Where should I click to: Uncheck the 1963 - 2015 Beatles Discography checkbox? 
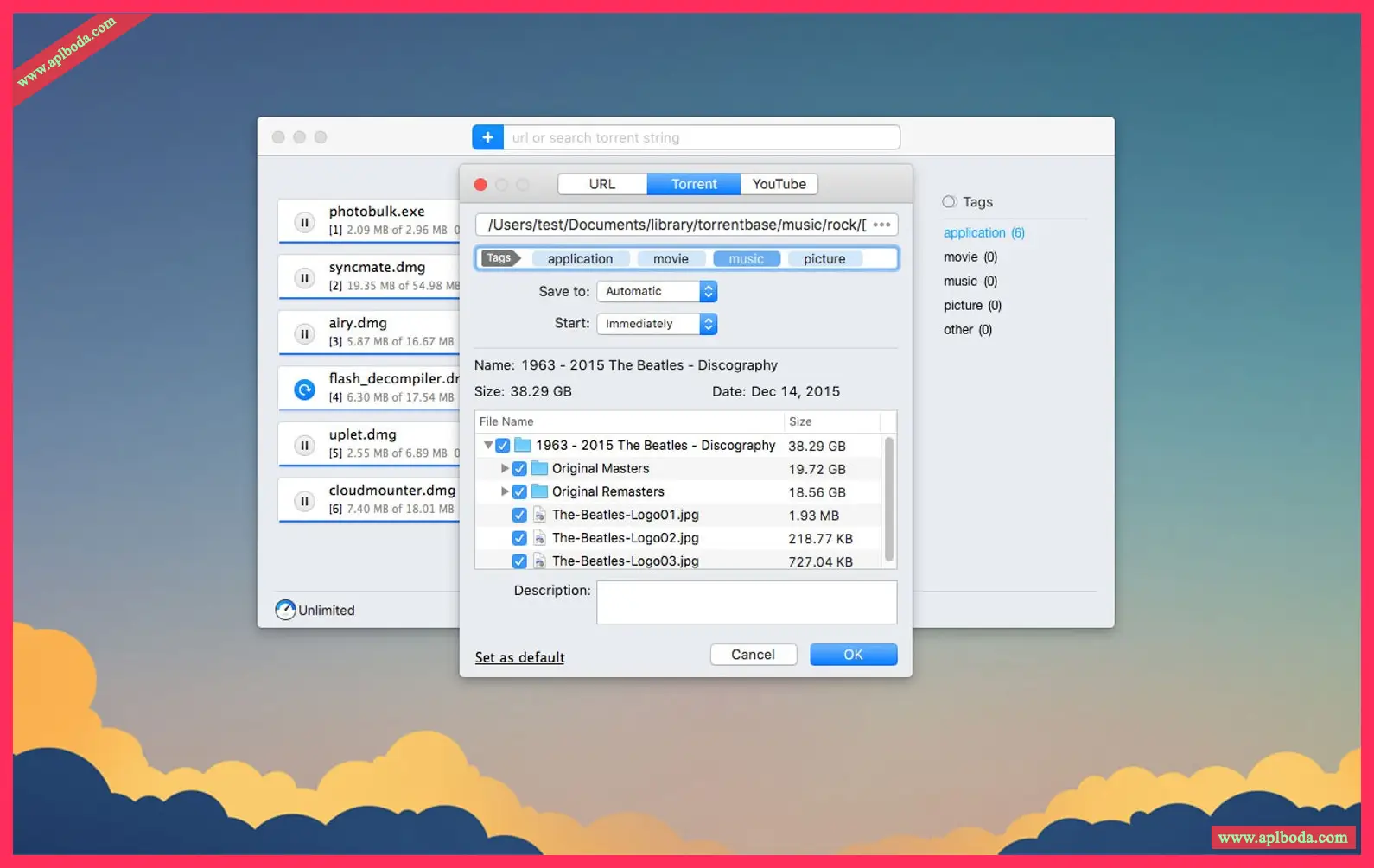pos(502,446)
